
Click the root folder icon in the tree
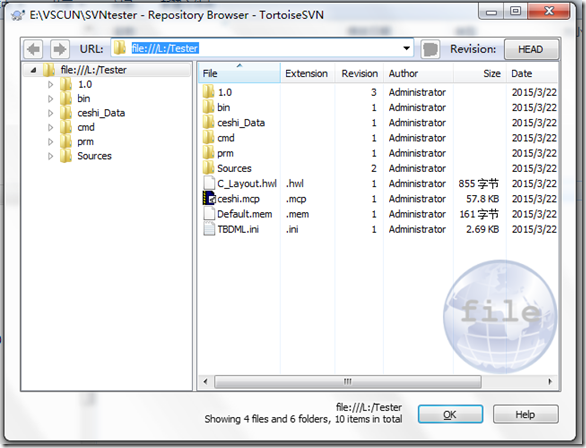click(x=49, y=70)
